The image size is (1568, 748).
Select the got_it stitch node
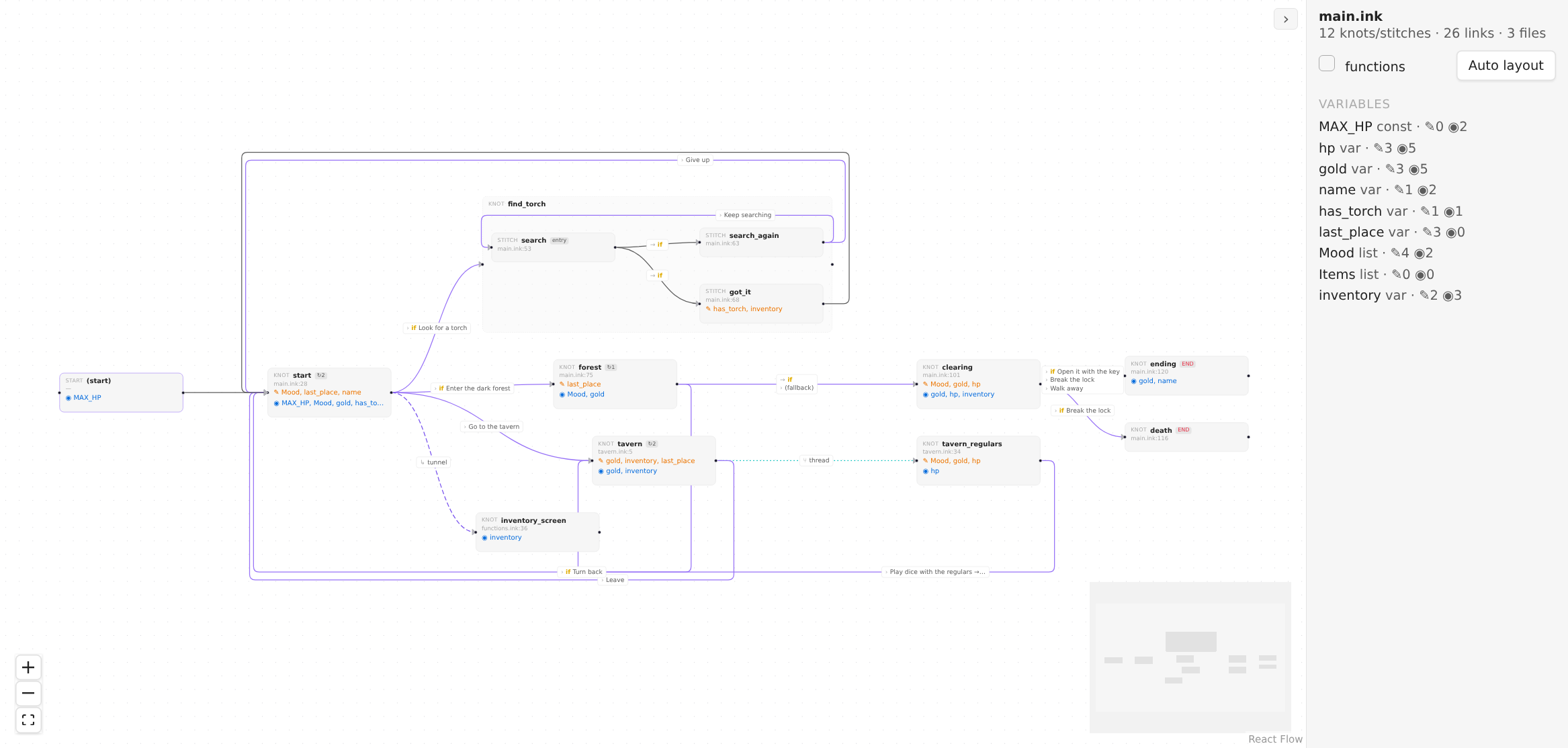pos(761,304)
